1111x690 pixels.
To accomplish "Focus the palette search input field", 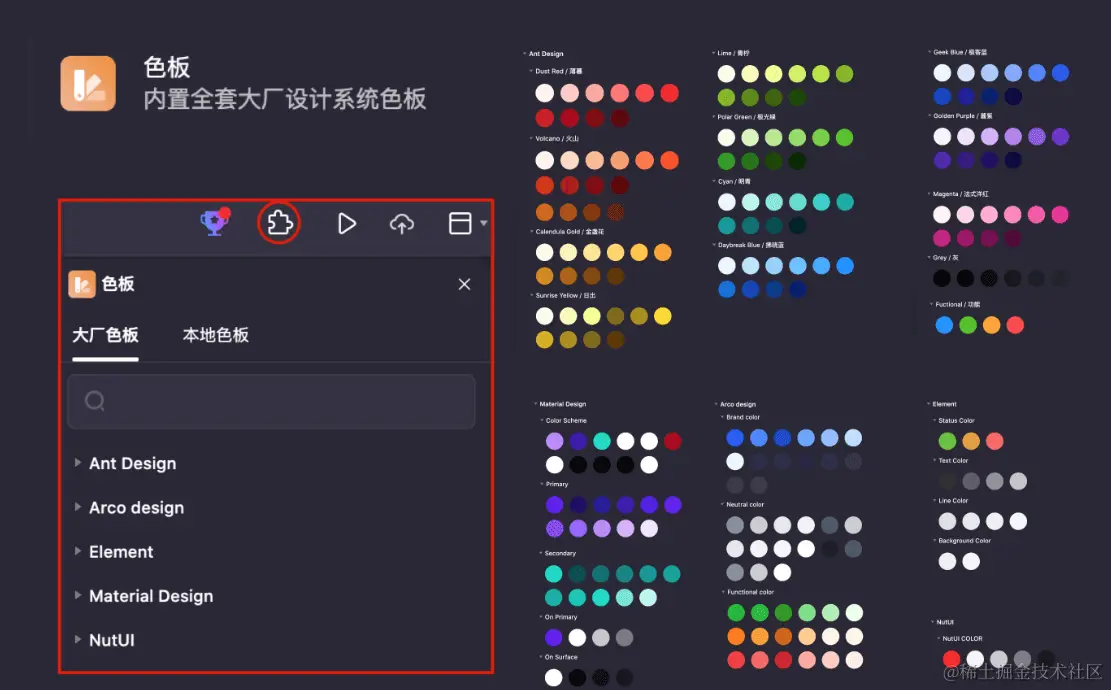I will (271, 402).
